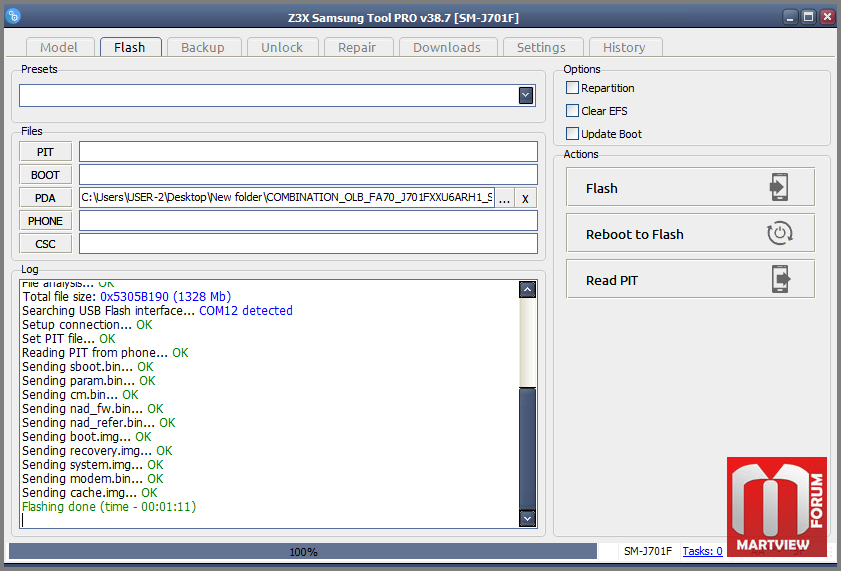
Task: Open the Tasks: 0 link
Action: click(702, 551)
